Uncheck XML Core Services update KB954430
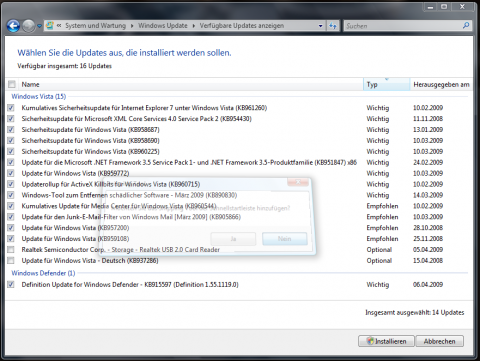Viewport: 480px width, 361px height. (x=11, y=119)
